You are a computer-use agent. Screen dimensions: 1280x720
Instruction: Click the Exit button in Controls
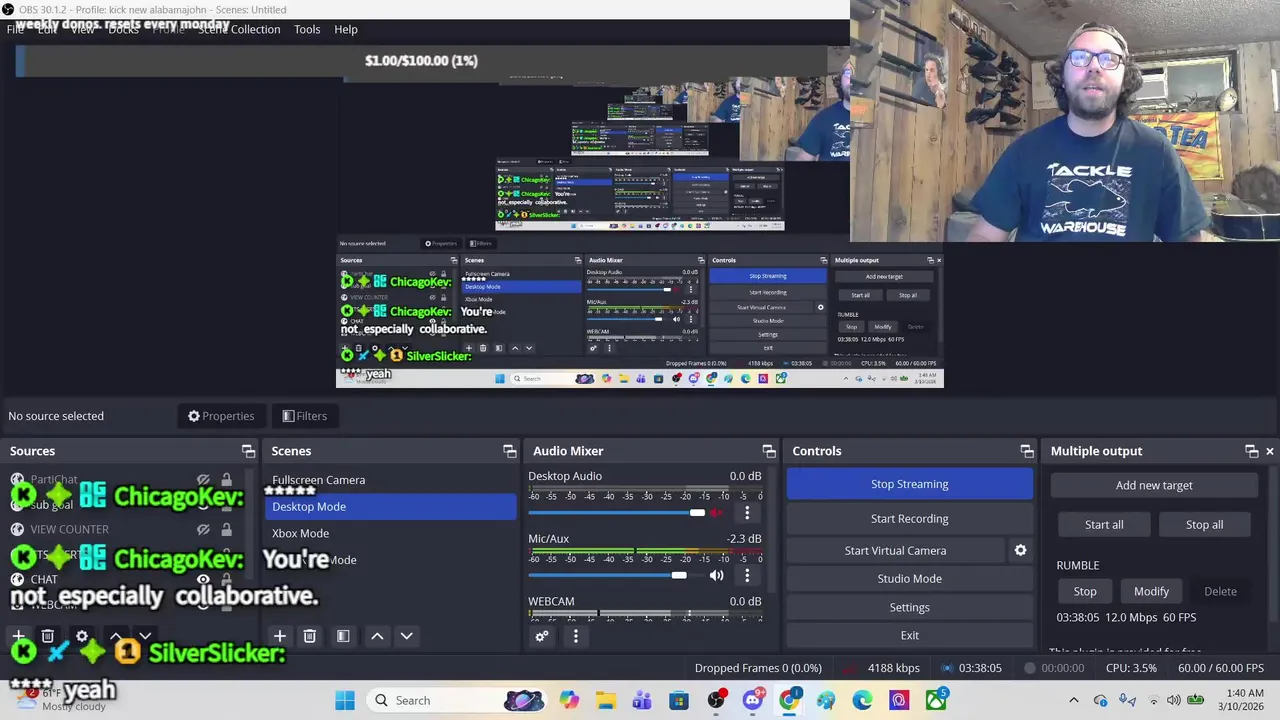[x=909, y=635]
